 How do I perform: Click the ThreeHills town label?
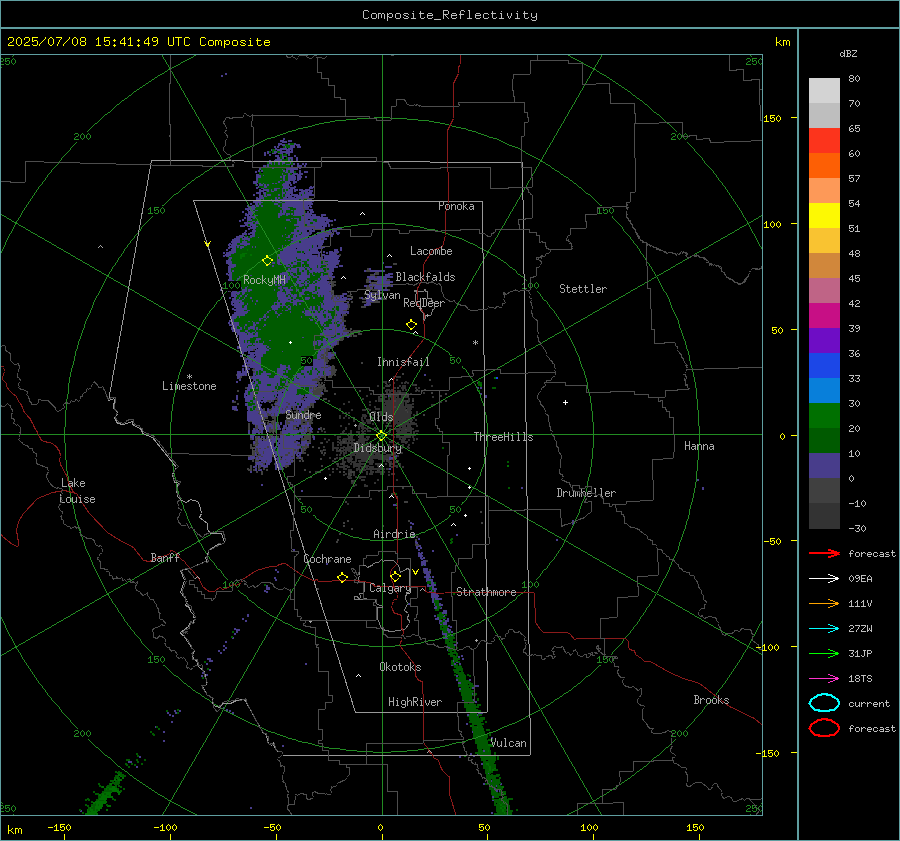pyautogui.click(x=503, y=437)
